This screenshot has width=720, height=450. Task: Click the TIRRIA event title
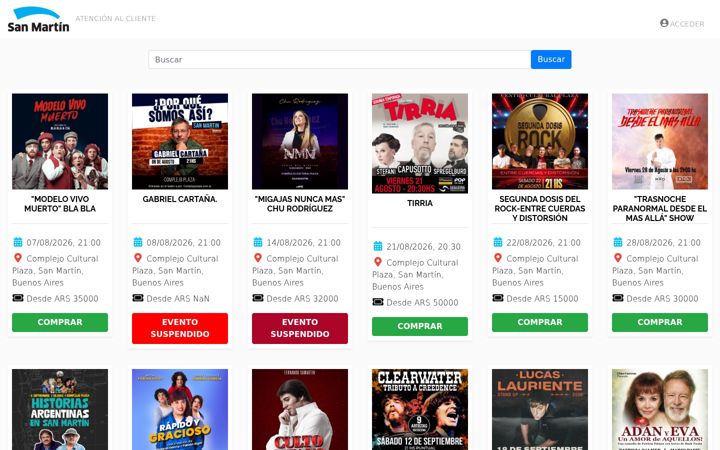pos(420,203)
